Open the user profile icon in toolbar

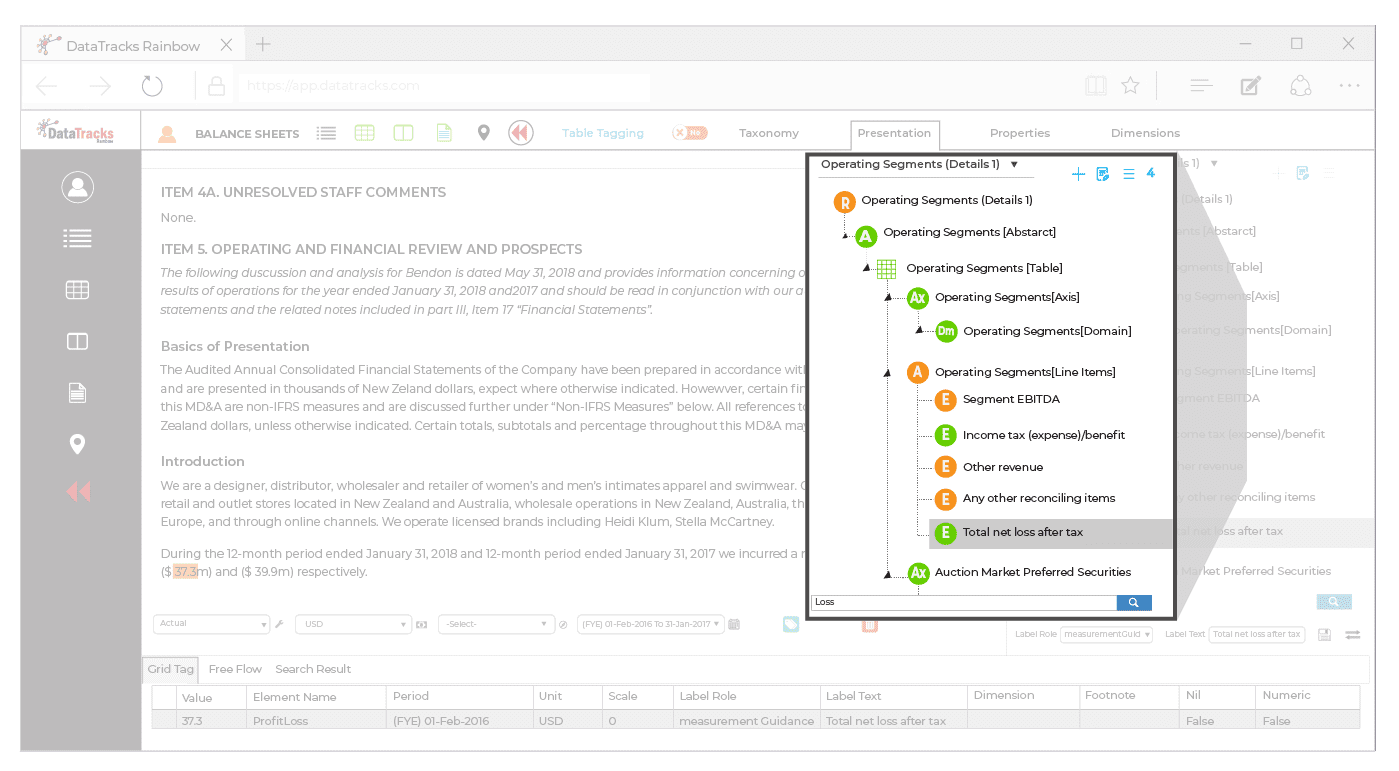pos(167,133)
